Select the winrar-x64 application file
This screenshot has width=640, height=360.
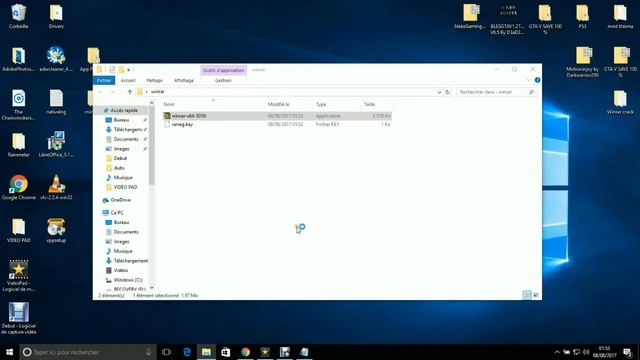277,116
